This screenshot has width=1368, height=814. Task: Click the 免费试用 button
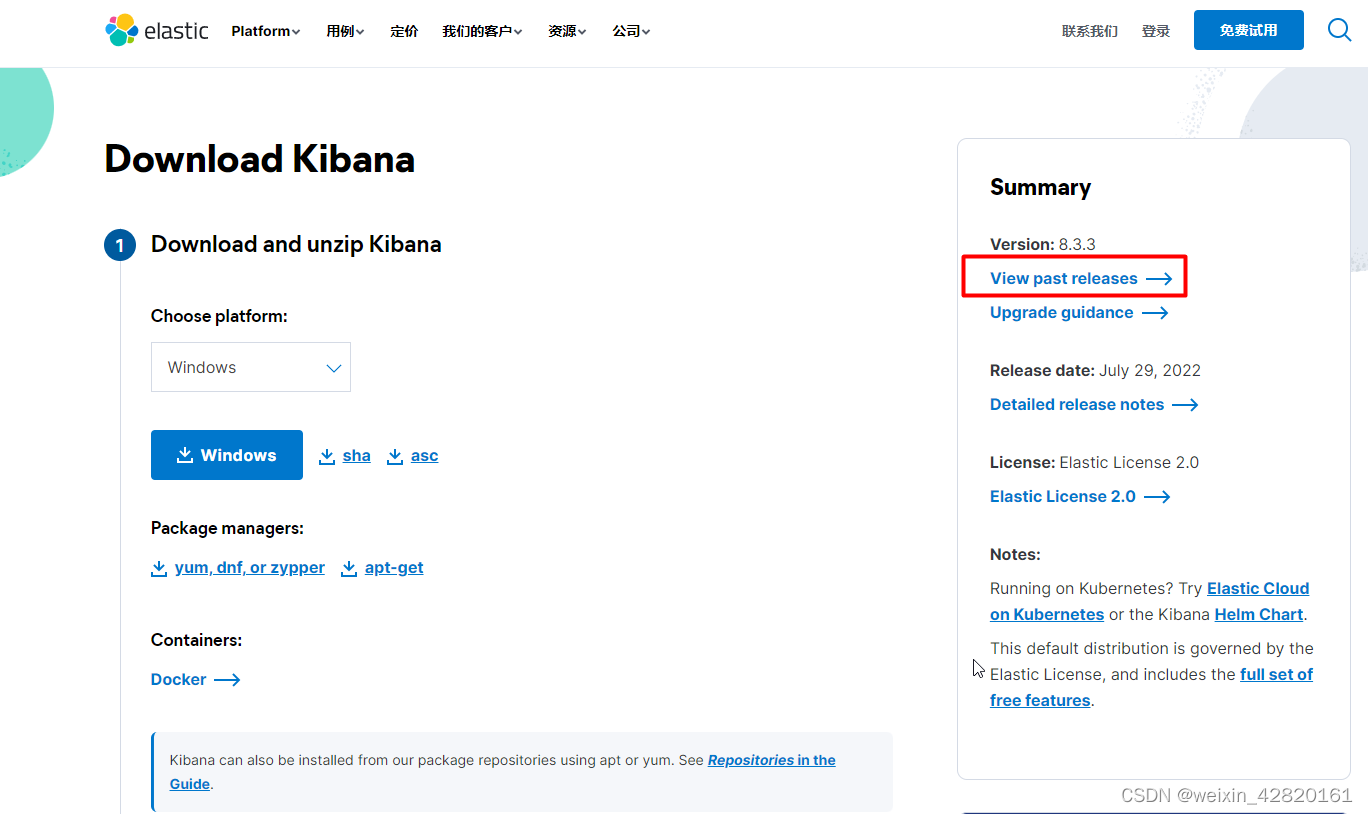[1249, 30]
